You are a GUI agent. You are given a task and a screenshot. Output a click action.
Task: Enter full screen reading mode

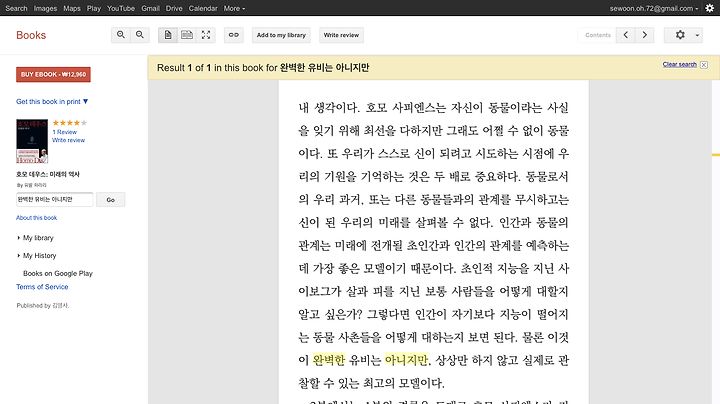[206, 35]
